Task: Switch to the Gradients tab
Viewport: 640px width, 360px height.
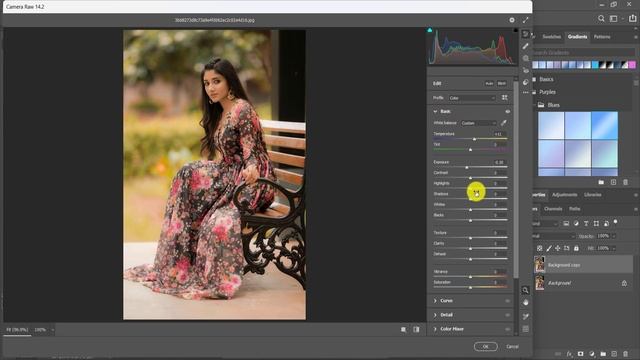Action: coord(577,37)
